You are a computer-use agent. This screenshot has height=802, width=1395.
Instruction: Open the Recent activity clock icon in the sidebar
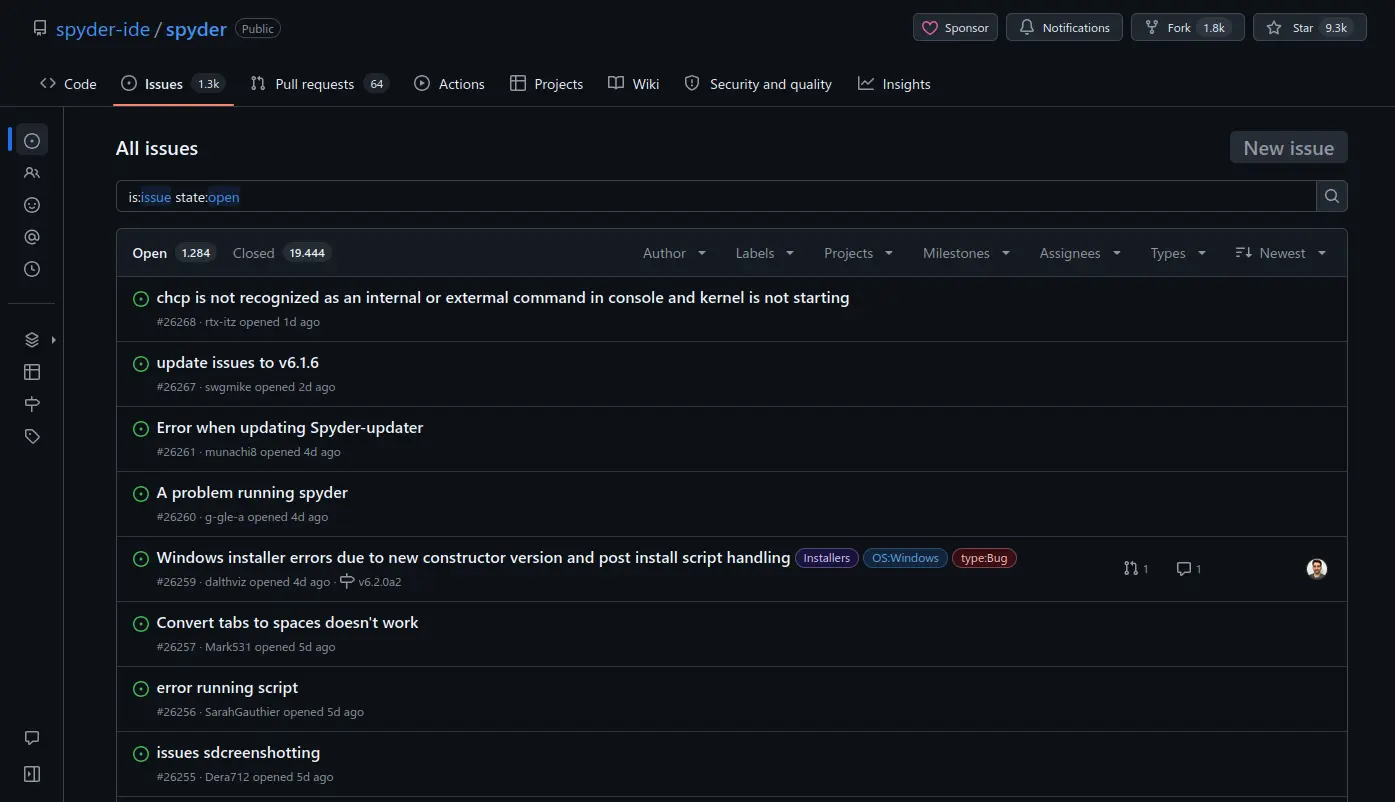coord(32,269)
